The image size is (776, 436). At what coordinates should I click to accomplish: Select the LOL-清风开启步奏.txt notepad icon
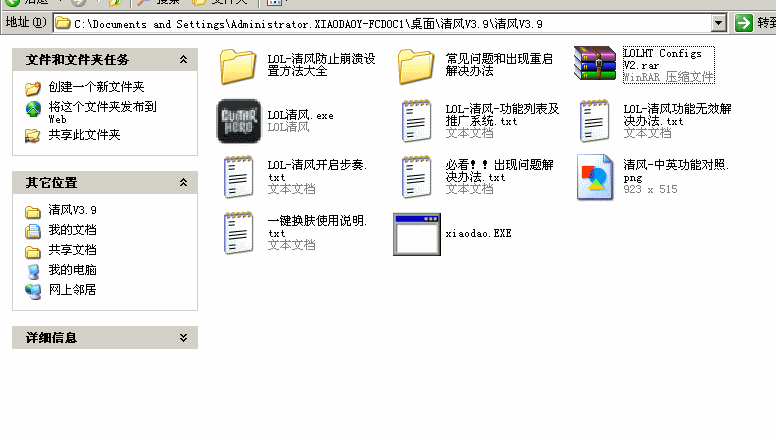(239, 177)
